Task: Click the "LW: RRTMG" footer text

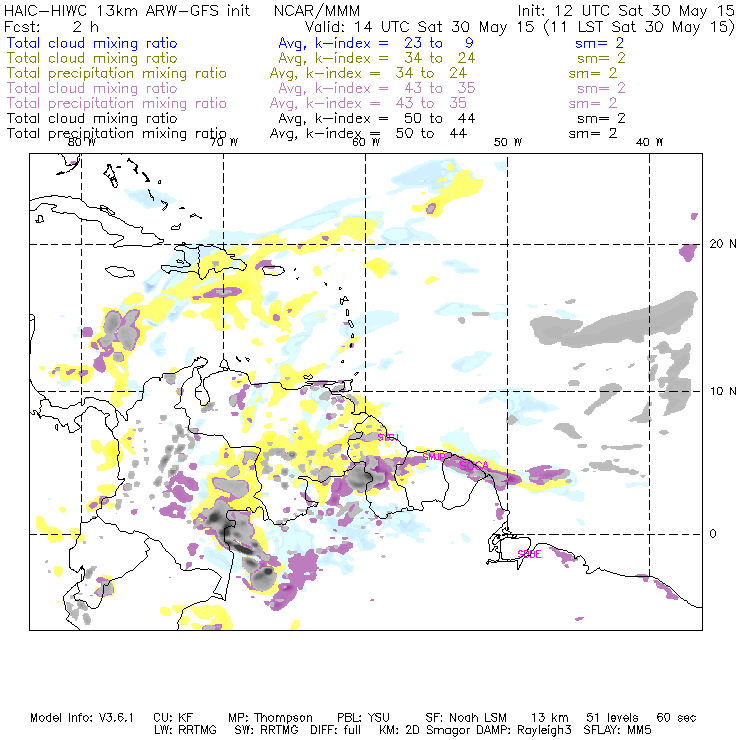Action: point(185,730)
